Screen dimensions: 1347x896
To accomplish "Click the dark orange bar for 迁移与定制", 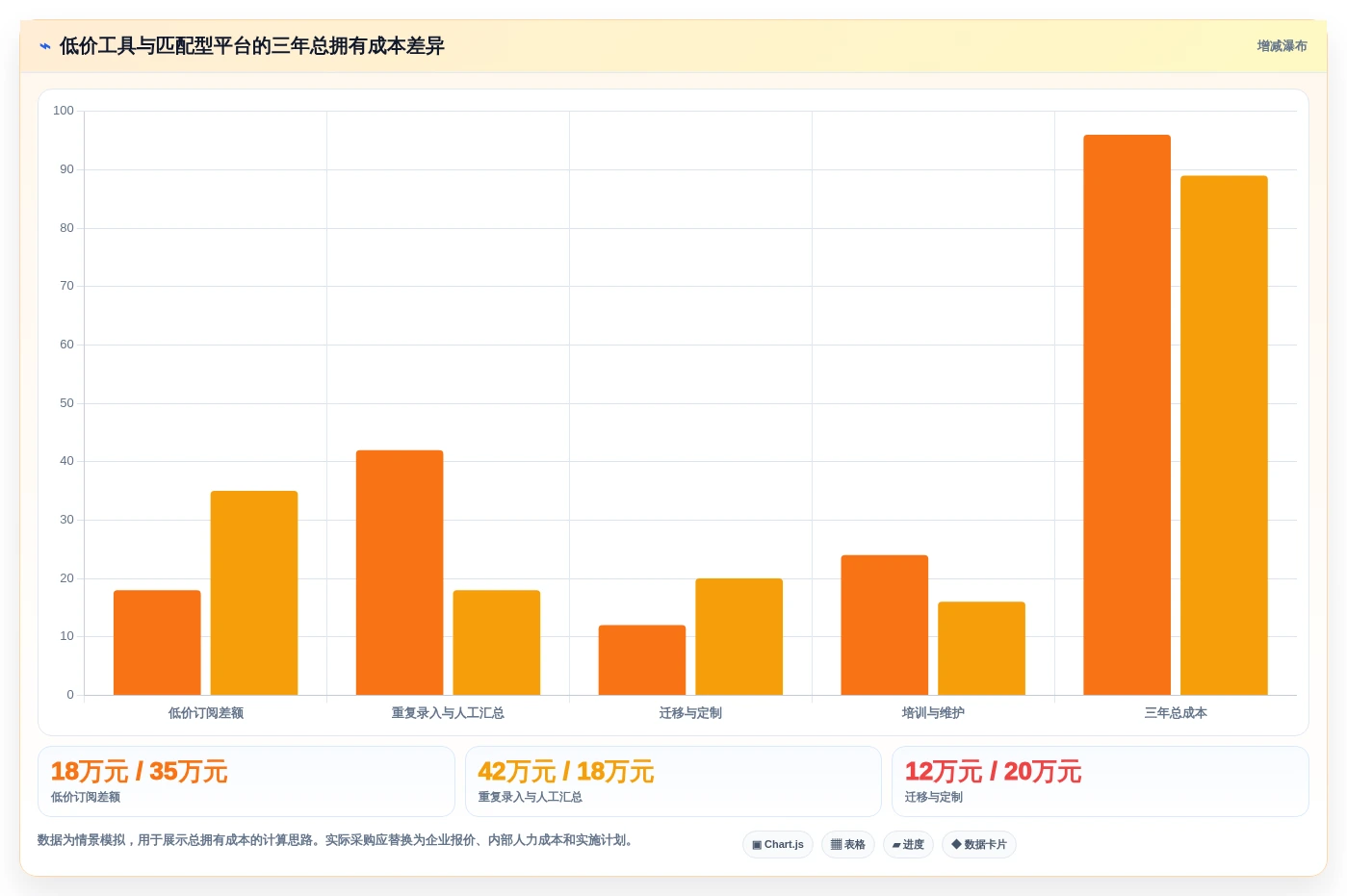I will click(x=642, y=660).
